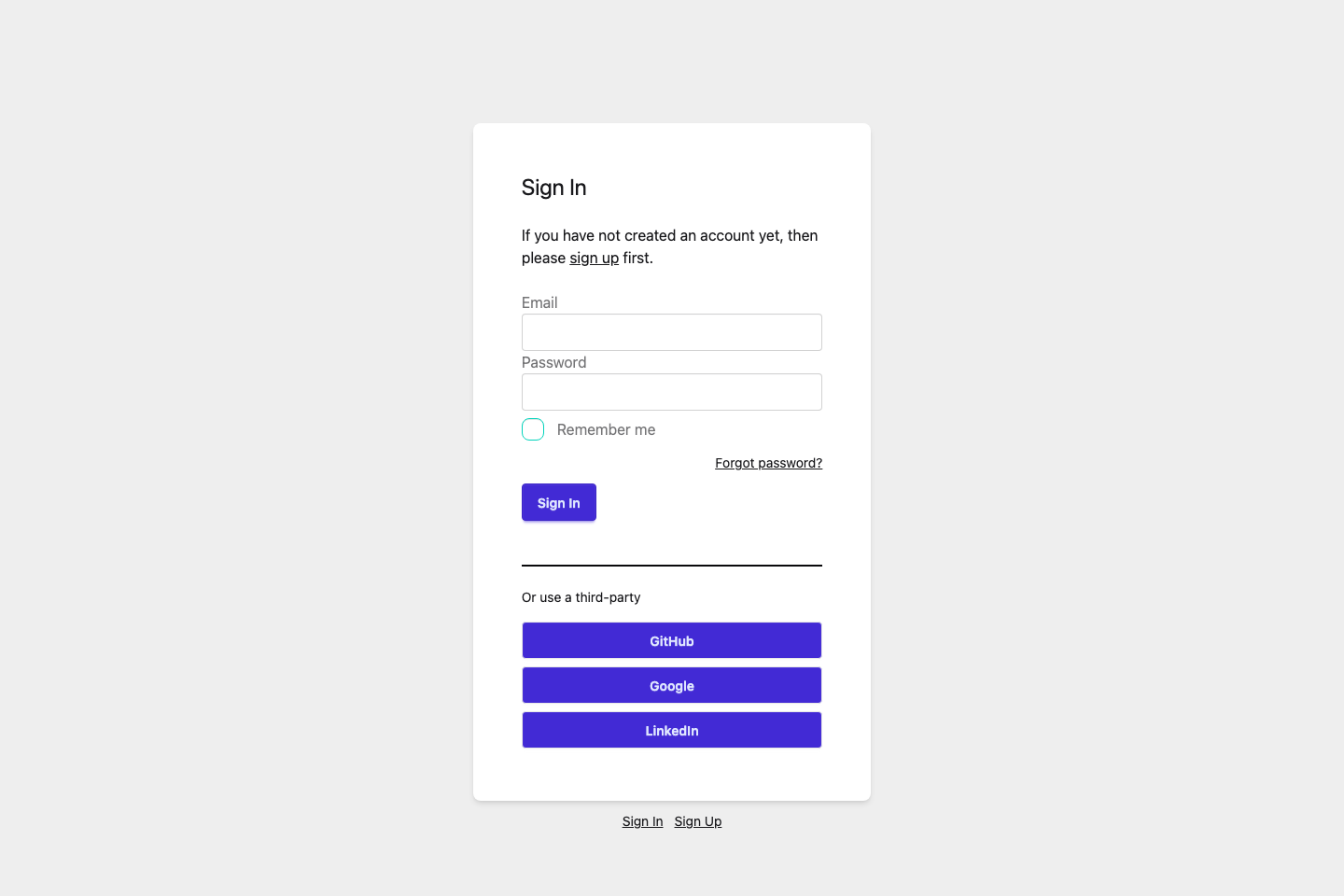
Task: Sign in with LinkedIn
Action: pyautogui.click(x=671, y=730)
